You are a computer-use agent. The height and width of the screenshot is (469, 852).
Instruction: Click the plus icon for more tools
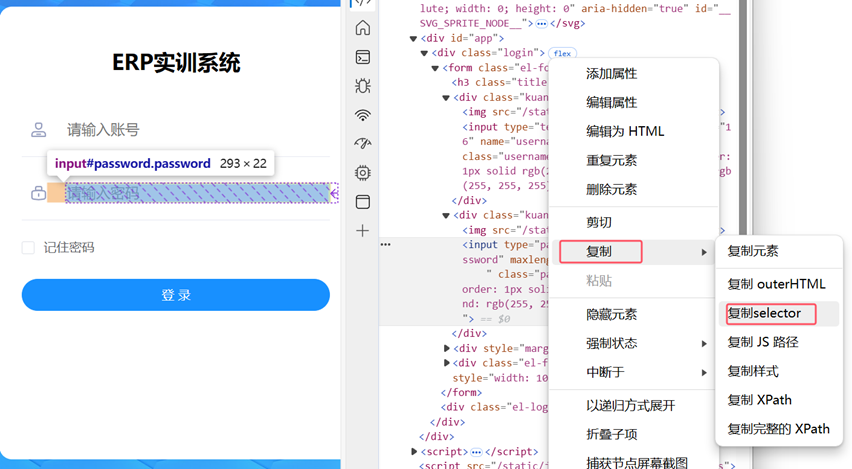tap(363, 231)
